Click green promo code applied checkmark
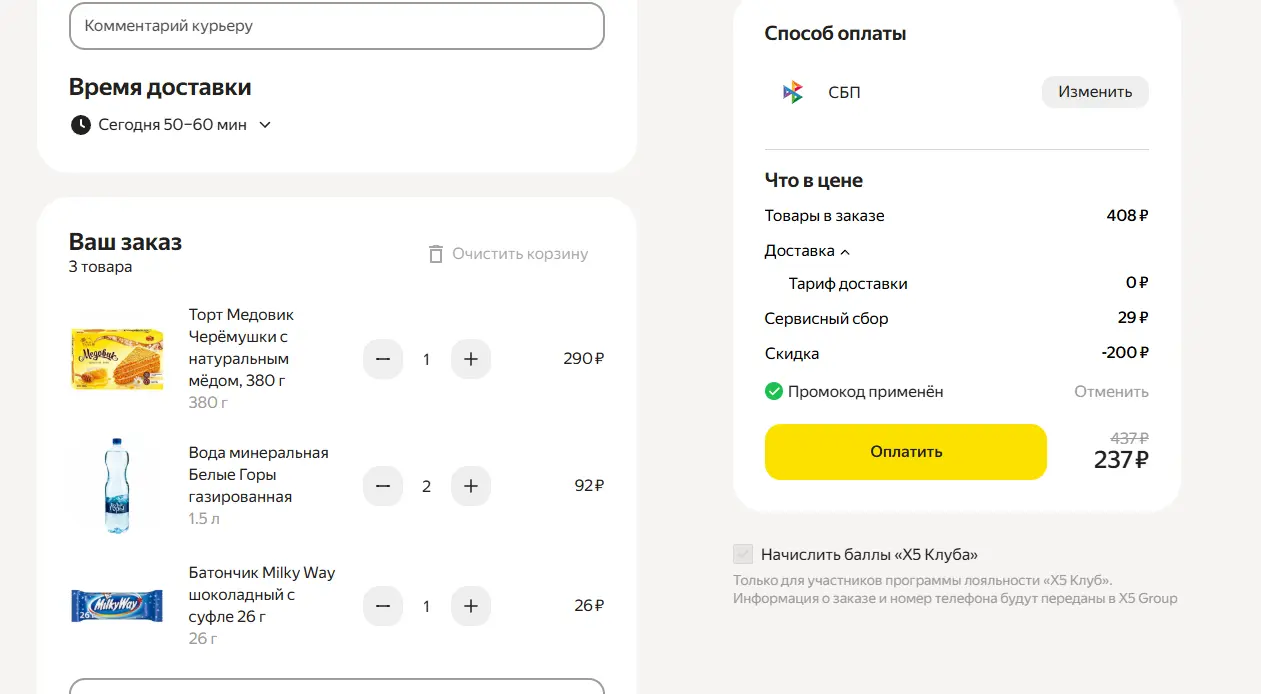Viewport: 1261px width, 694px height. [x=774, y=391]
